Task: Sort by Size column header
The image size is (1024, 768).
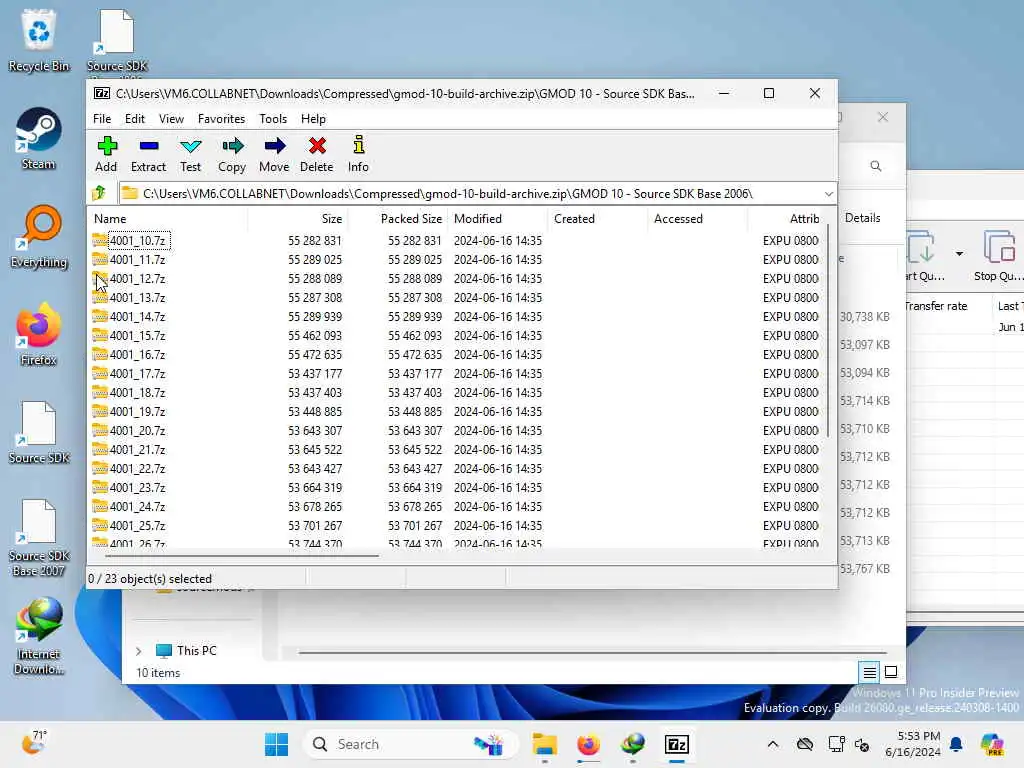Action: tap(298, 219)
